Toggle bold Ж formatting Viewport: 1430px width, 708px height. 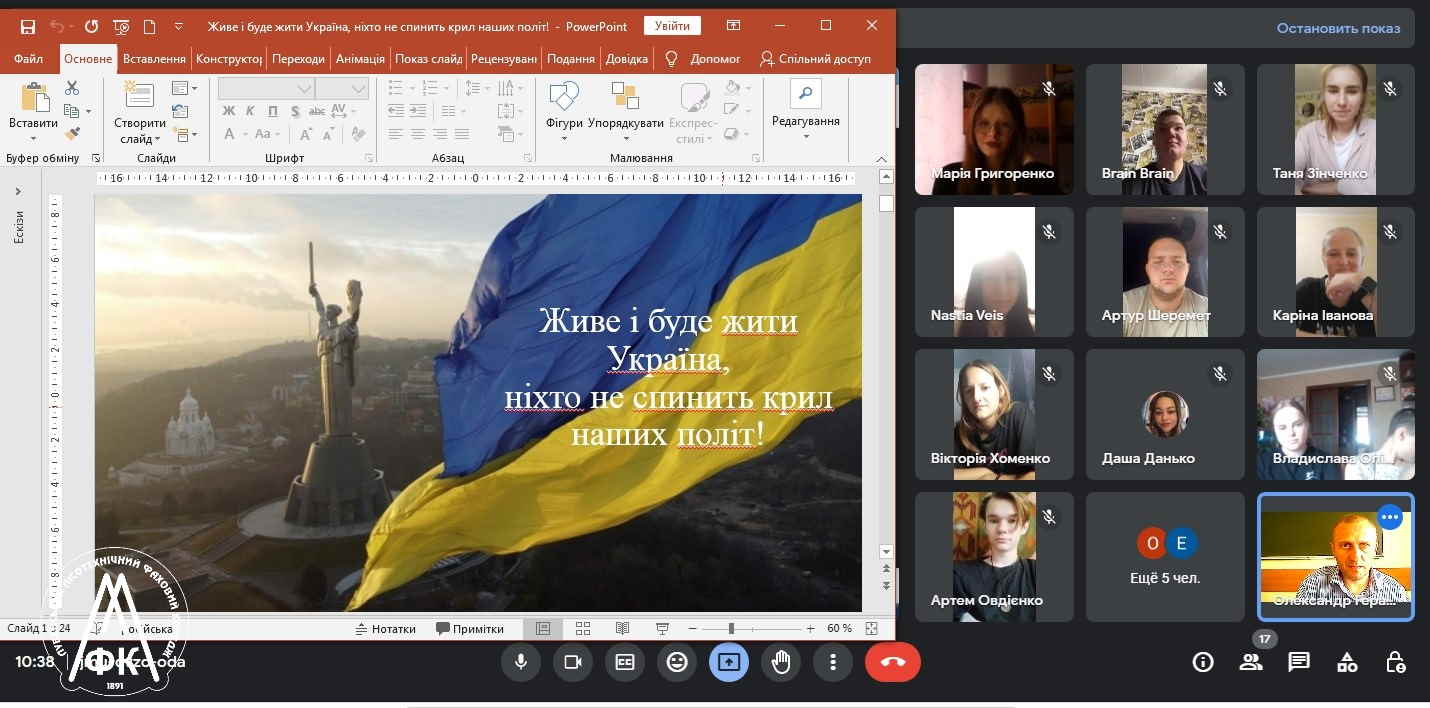coord(229,111)
